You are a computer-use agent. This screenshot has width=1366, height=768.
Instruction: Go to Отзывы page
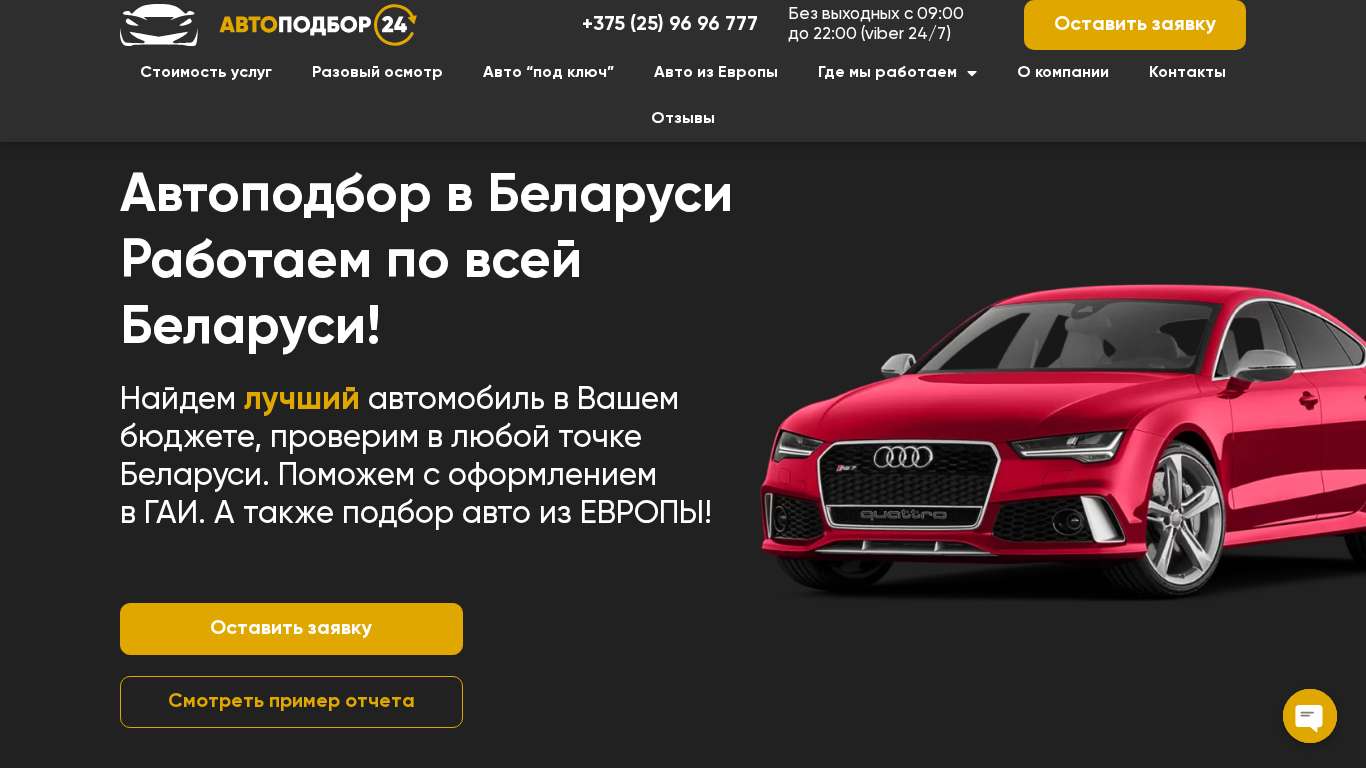[683, 118]
